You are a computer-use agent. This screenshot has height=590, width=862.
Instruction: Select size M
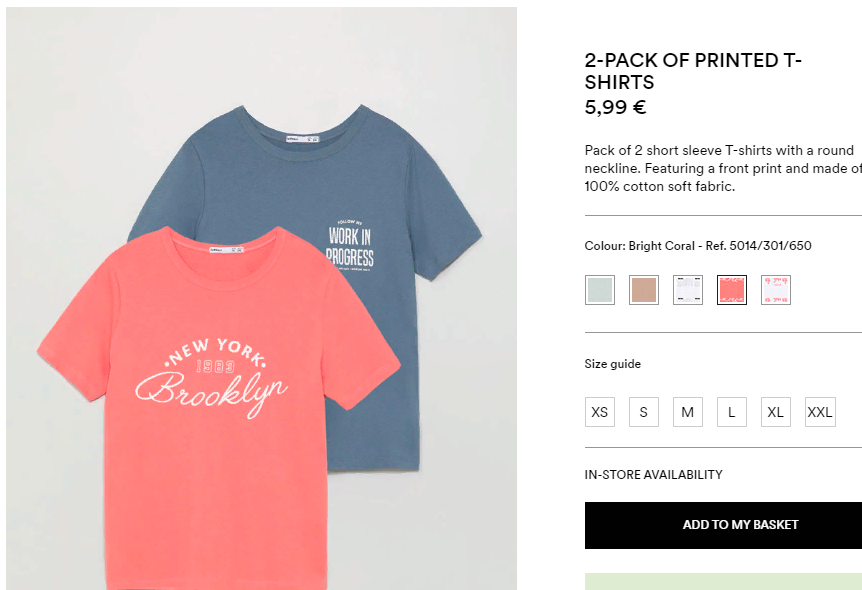click(x=688, y=412)
